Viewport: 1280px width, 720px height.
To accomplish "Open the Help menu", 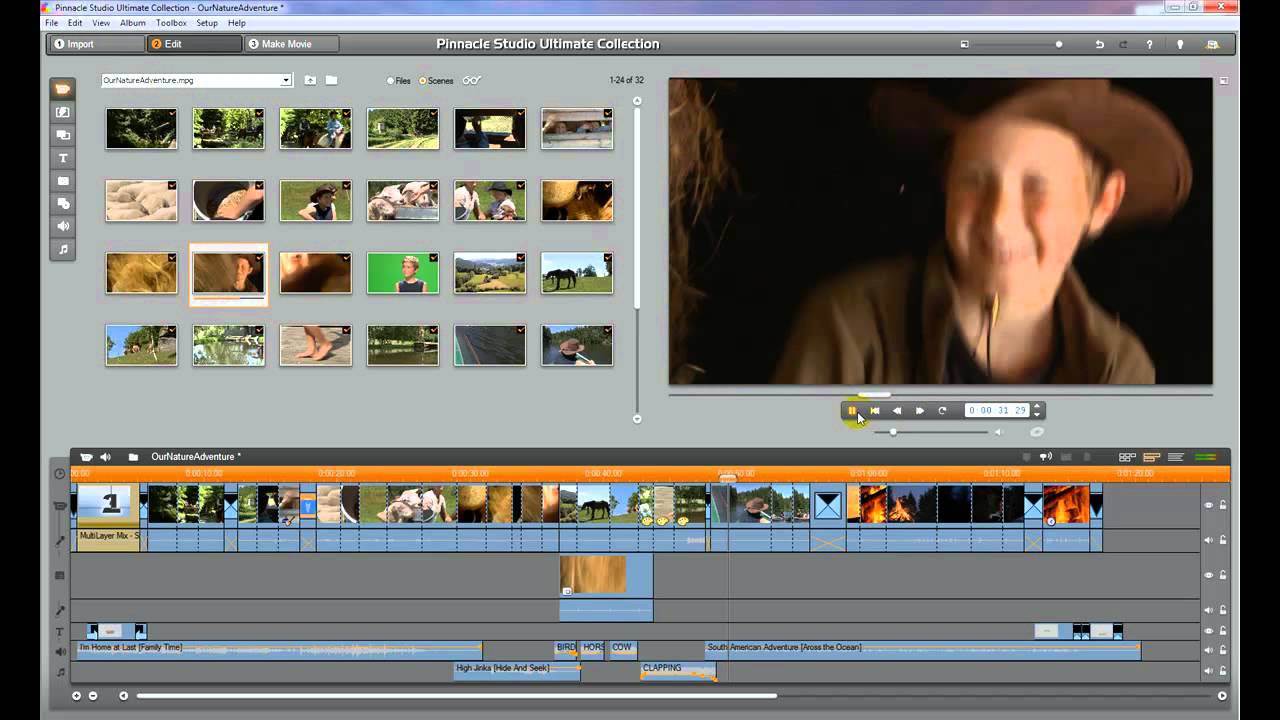I will (237, 23).
